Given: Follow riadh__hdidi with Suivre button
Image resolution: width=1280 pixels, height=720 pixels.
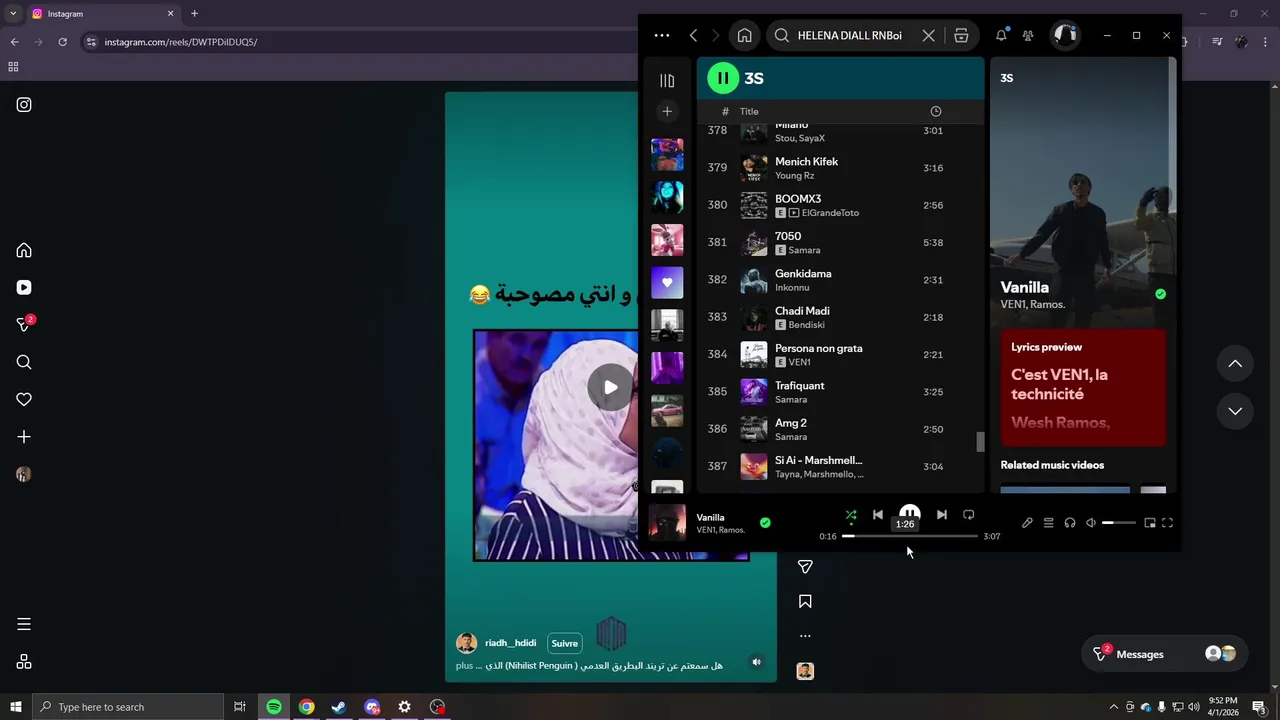Looking at the screenshot, I should click(x=565, y=643).
